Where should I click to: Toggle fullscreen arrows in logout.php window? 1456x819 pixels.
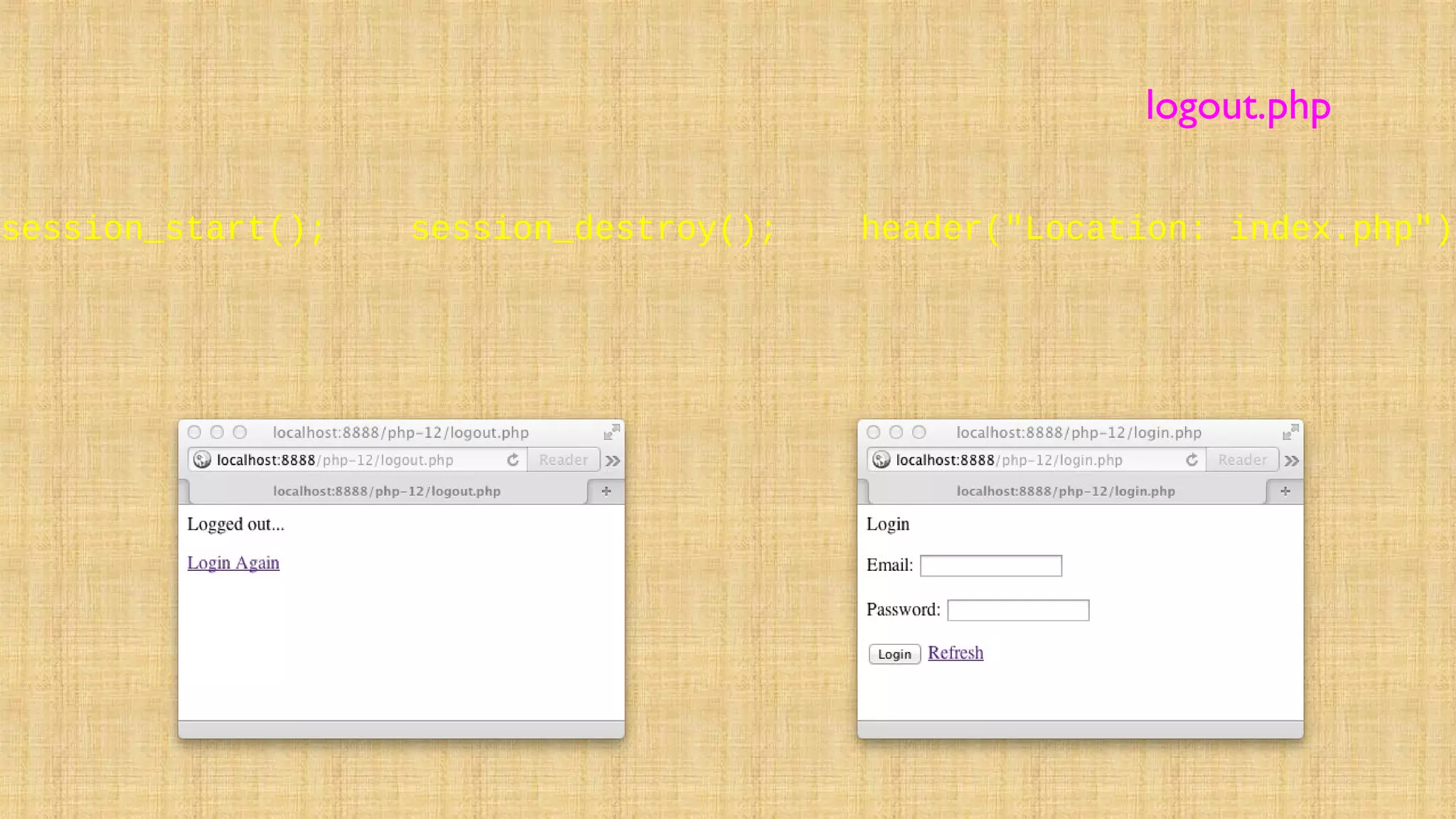[x=611, y=432]
